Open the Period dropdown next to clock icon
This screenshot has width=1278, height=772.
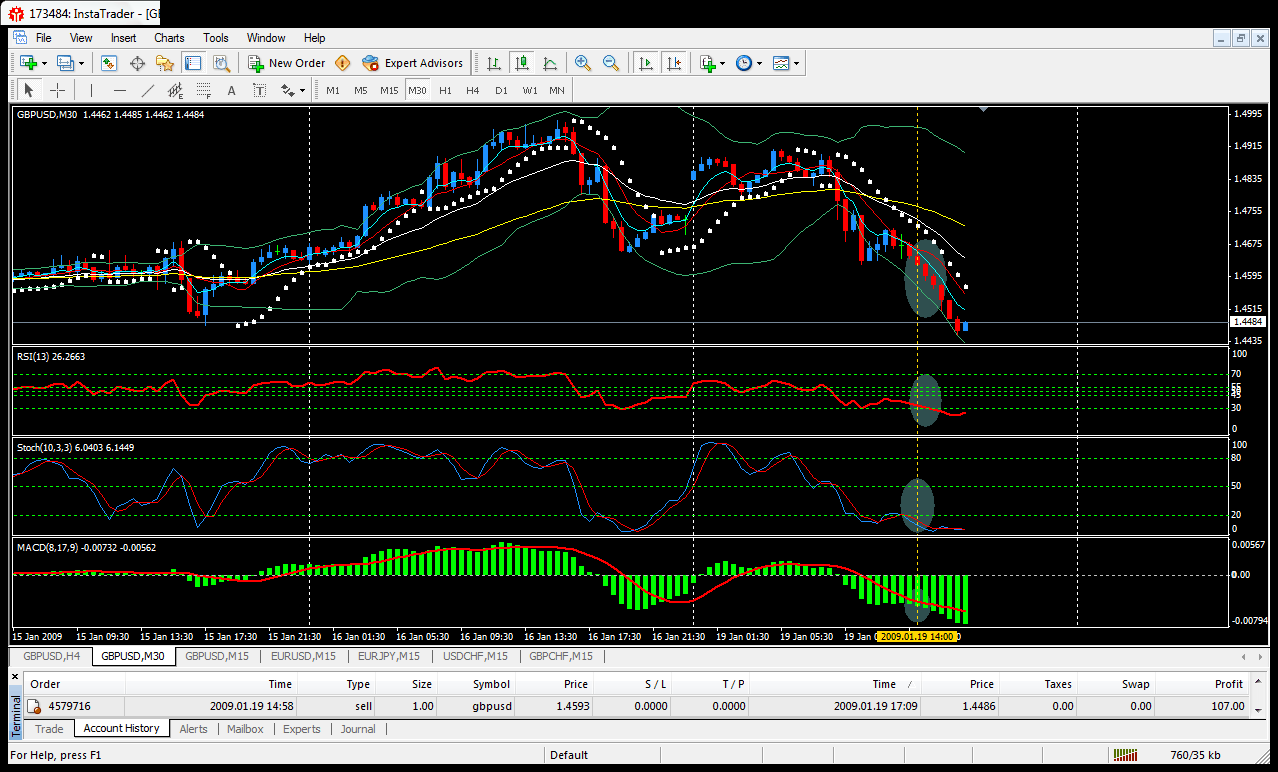(759, 63)
